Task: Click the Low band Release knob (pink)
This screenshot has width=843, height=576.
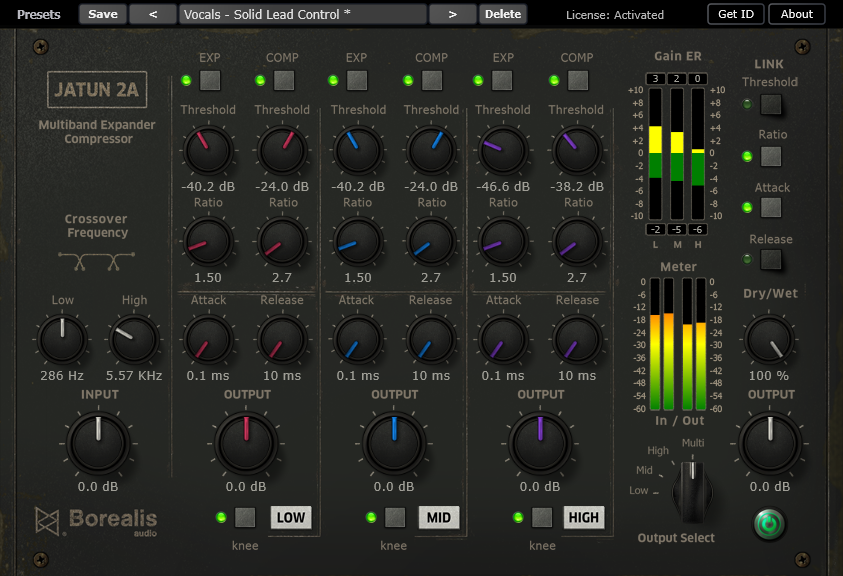Action: click(282, 340)
